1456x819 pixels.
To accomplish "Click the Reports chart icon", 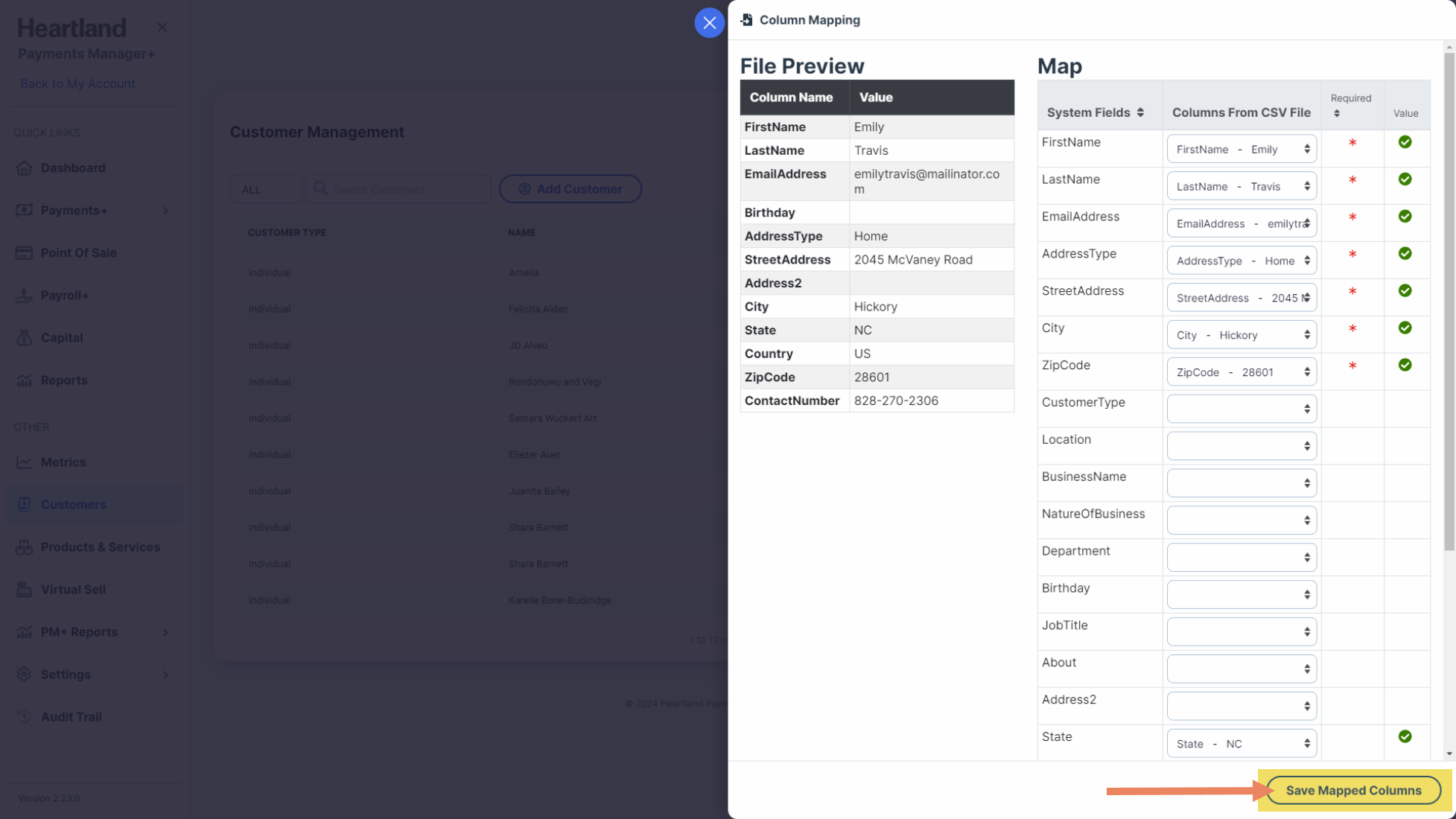I will coord(24,380).
